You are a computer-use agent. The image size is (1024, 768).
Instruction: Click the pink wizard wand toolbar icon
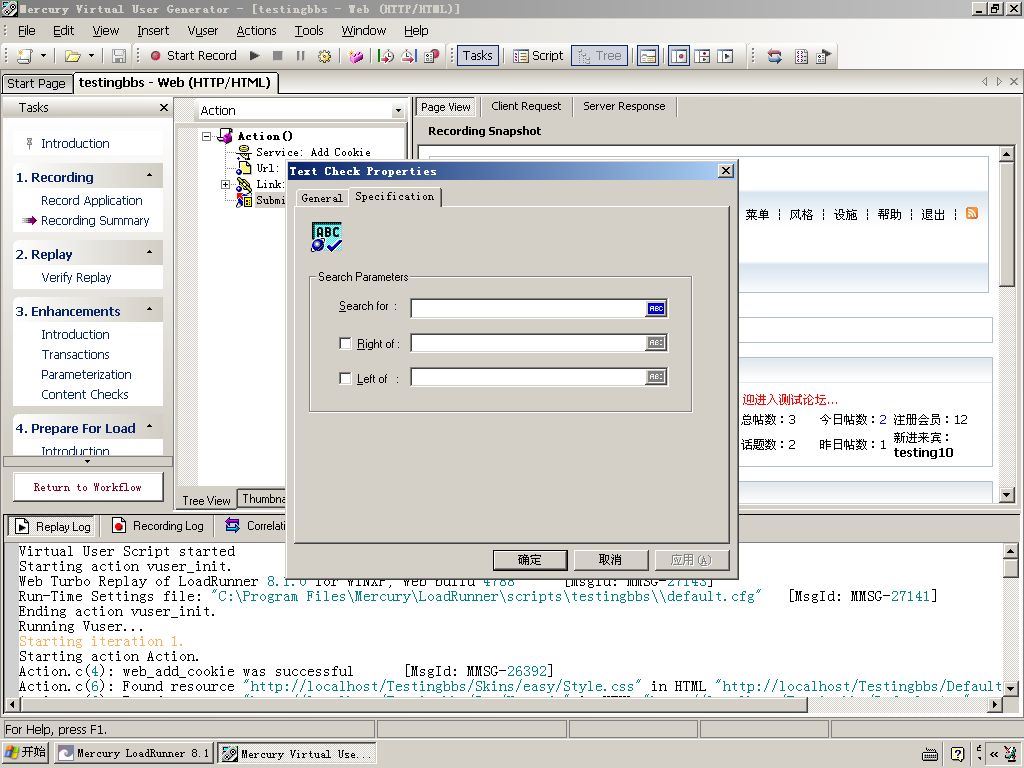(x=356, y=56)
